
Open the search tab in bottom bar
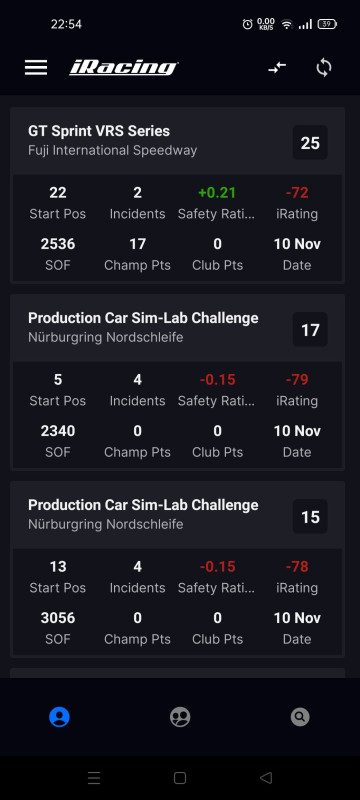300,717
